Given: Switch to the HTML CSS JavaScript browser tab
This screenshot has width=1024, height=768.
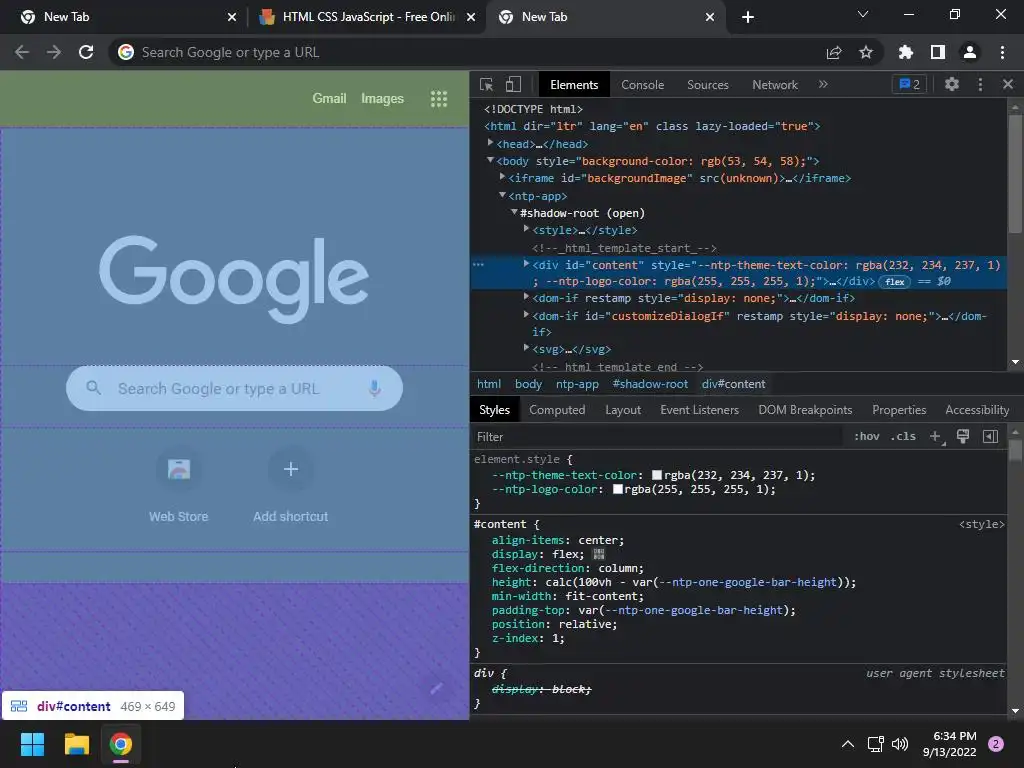Looking at the screenshot, I should pos(368,17).
